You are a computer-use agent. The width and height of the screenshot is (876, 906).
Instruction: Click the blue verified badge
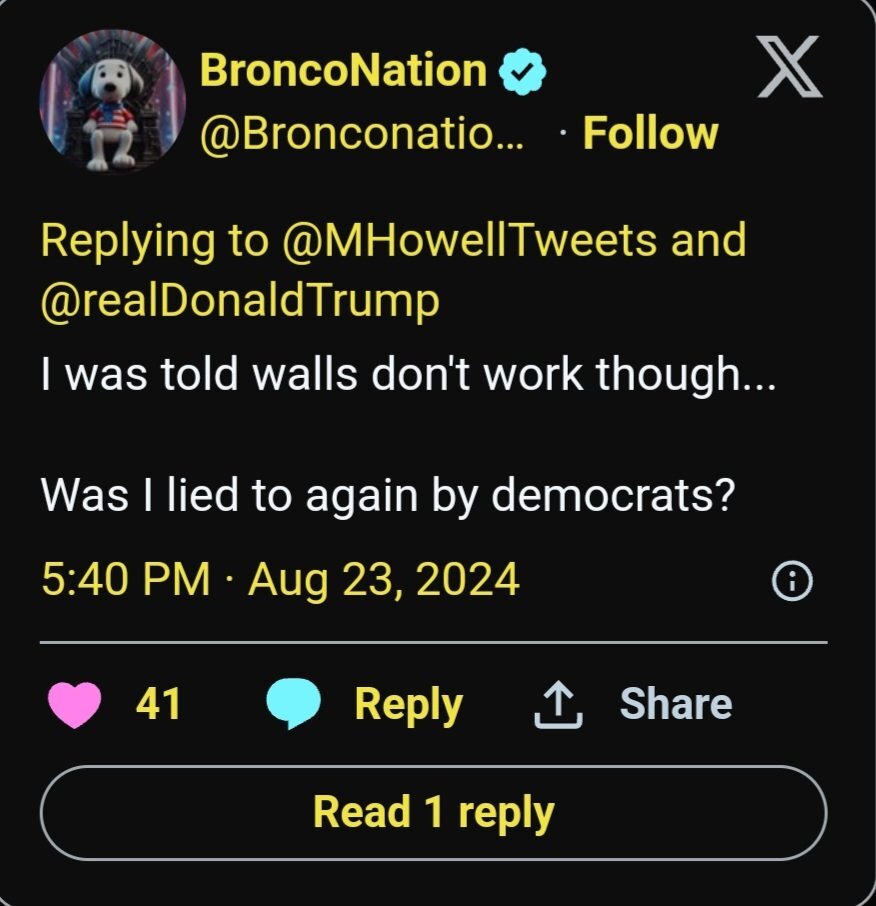[x=522, y=71]
